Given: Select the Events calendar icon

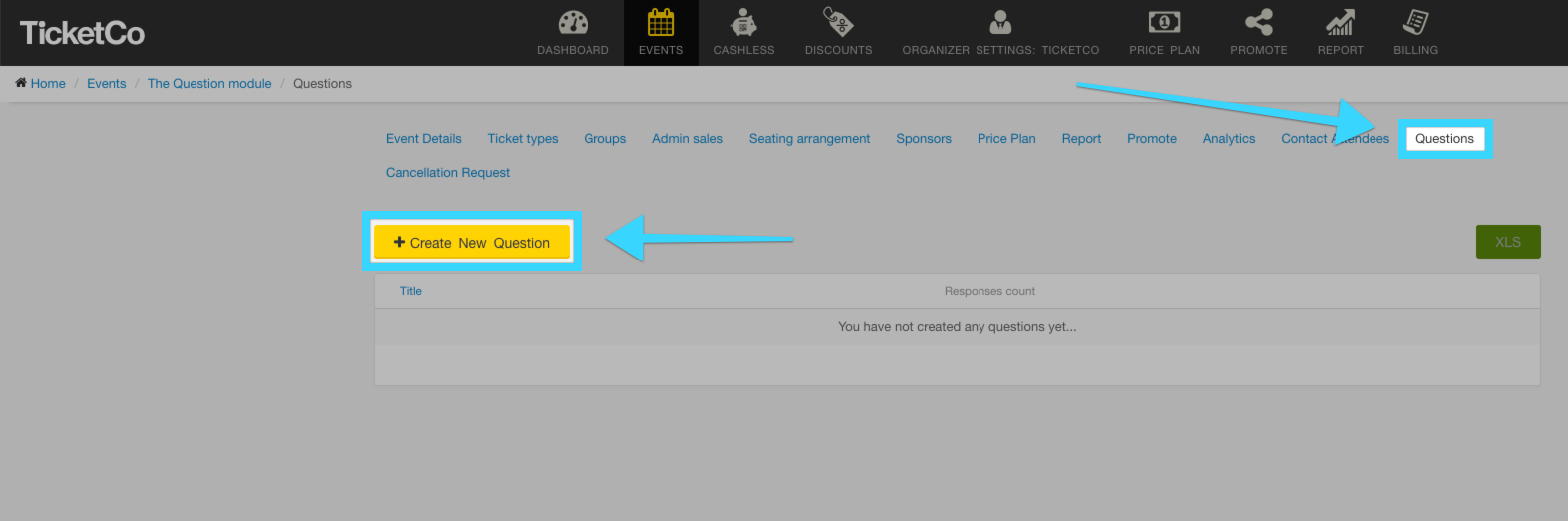Looking at the screenshot, I should pos(661,22).
